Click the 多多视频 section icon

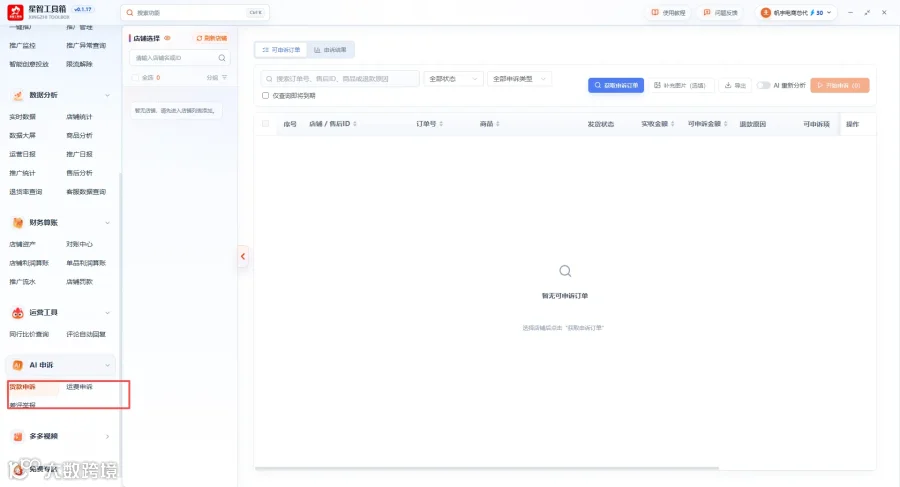[x=18, y=436]
